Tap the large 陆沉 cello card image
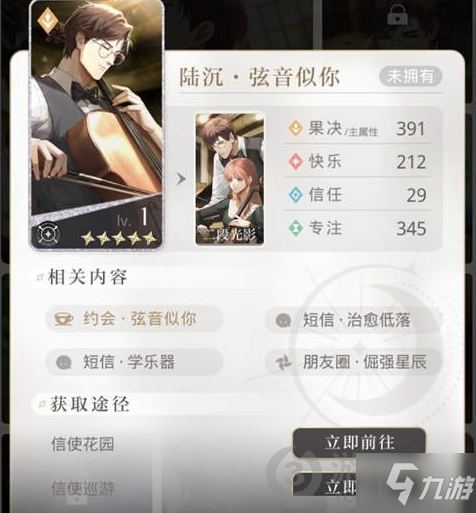Image resolution: width=476 pixels, height=513 pixels. pyautogui.click(x=96, y=124)
